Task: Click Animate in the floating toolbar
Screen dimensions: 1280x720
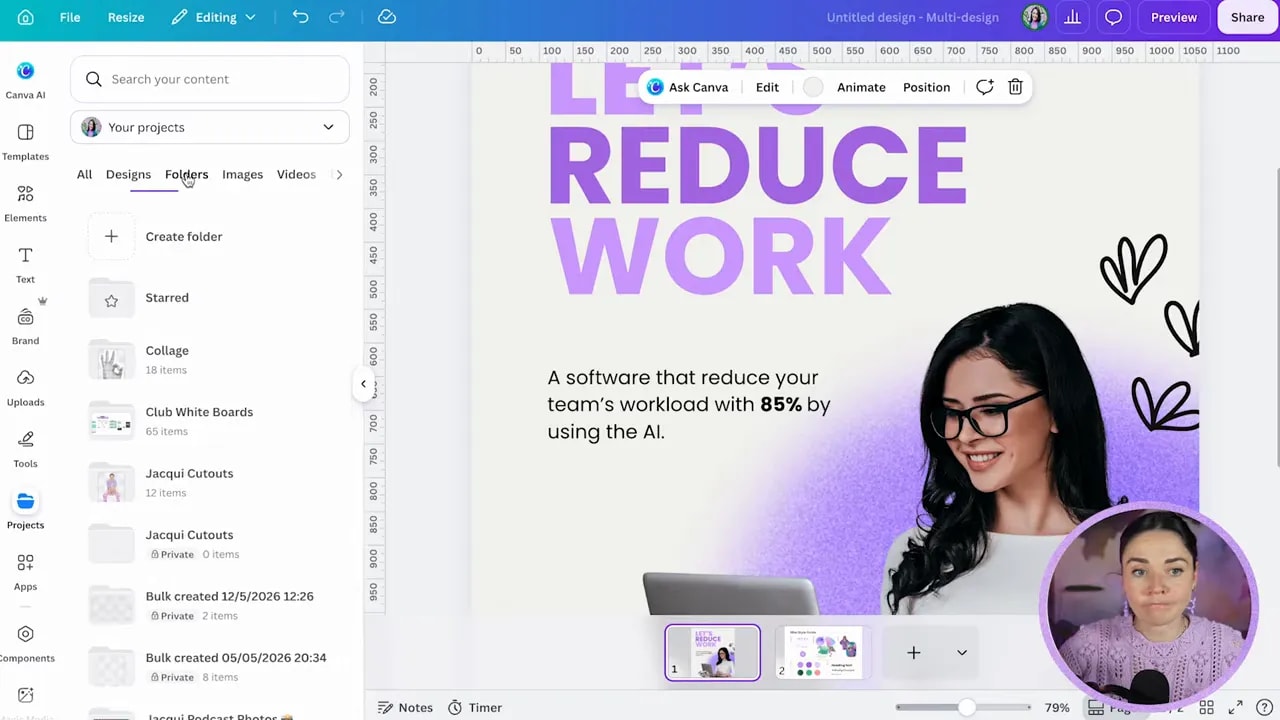Action: click(861, 87)
